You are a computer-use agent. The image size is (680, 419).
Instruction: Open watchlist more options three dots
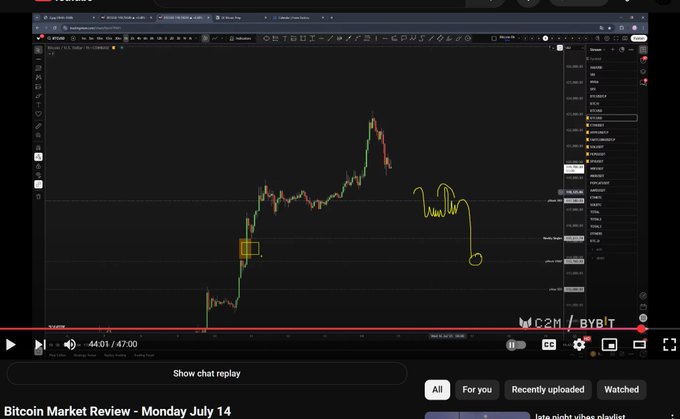point(631,49)
